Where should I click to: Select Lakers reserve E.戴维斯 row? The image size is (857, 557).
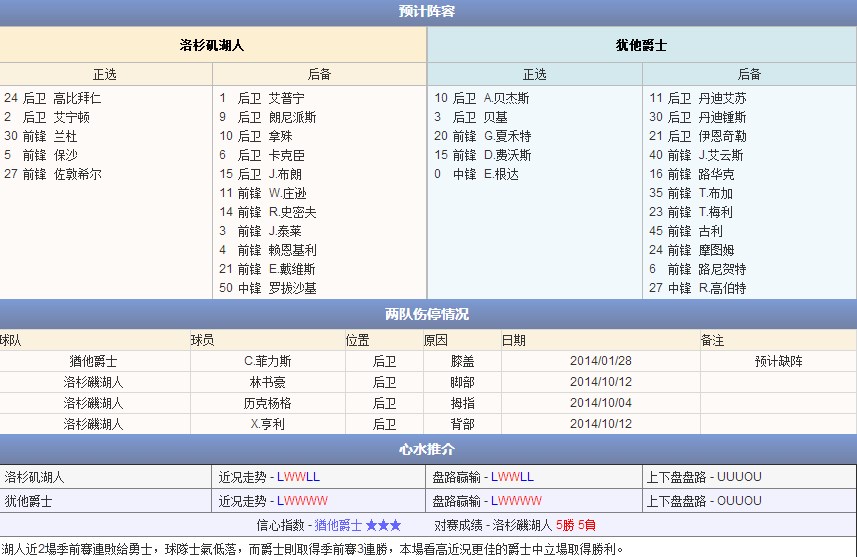(267, 269)
